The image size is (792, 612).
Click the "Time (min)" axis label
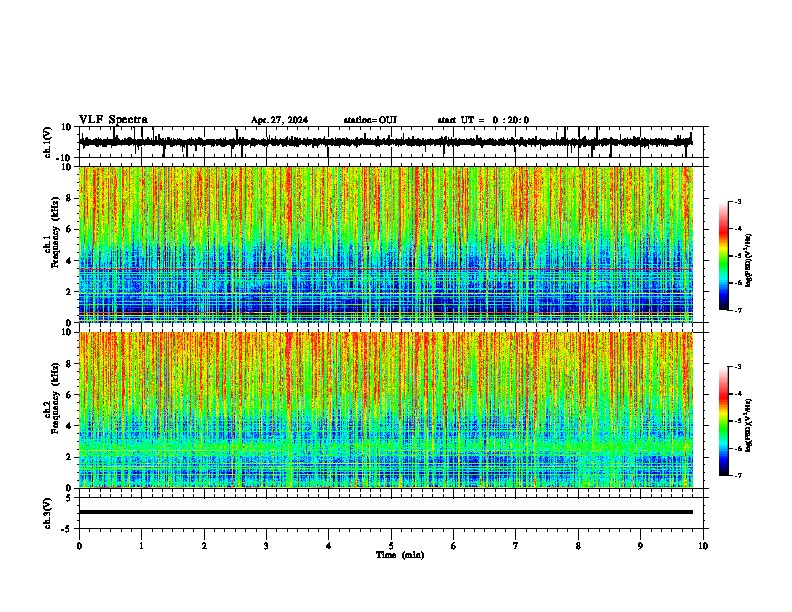(400, 555)
